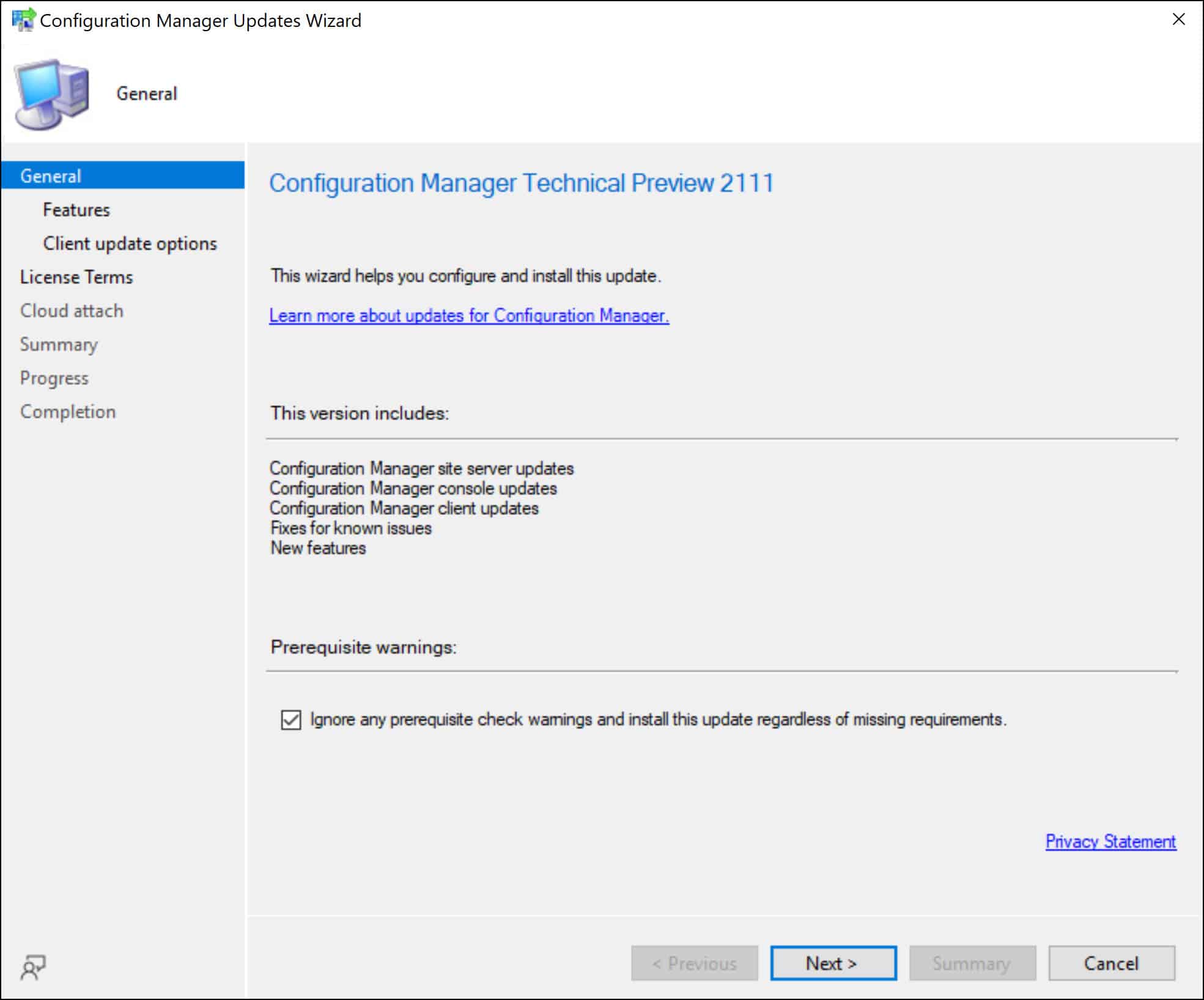Click the Previous button

695,963
